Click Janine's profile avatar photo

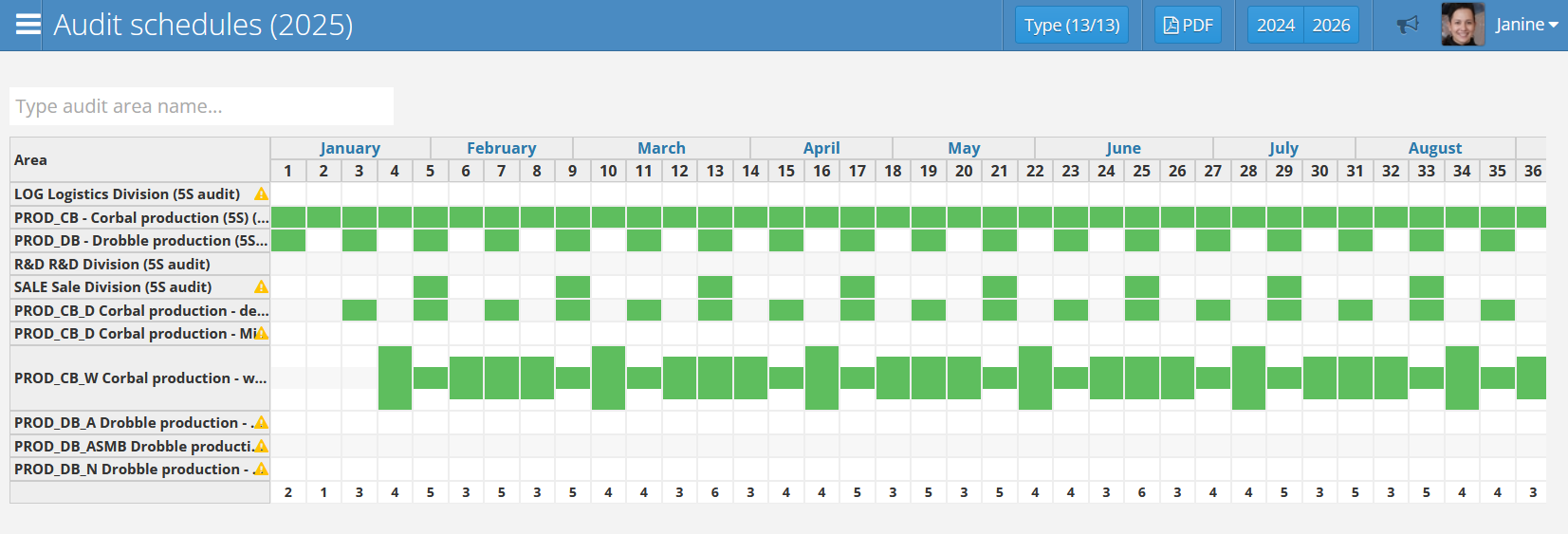click(x=1462, y=25)
